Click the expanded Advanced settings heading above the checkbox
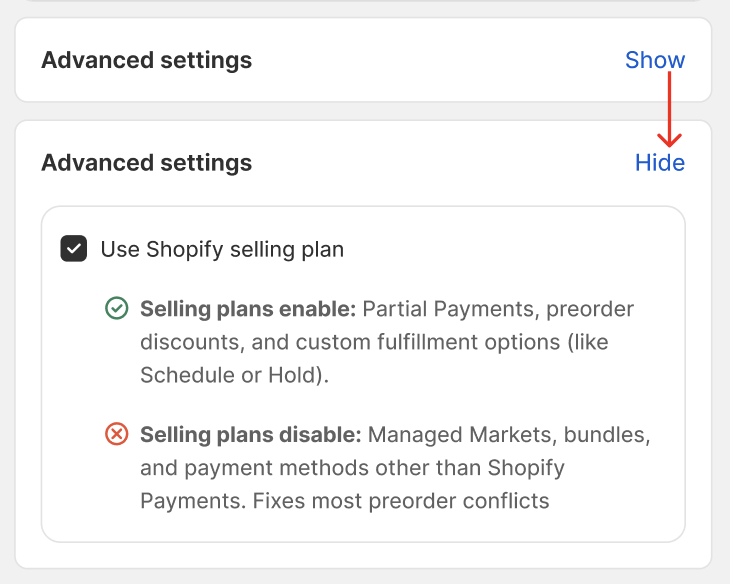Screen dimensions: 730x584 [146, 163]
